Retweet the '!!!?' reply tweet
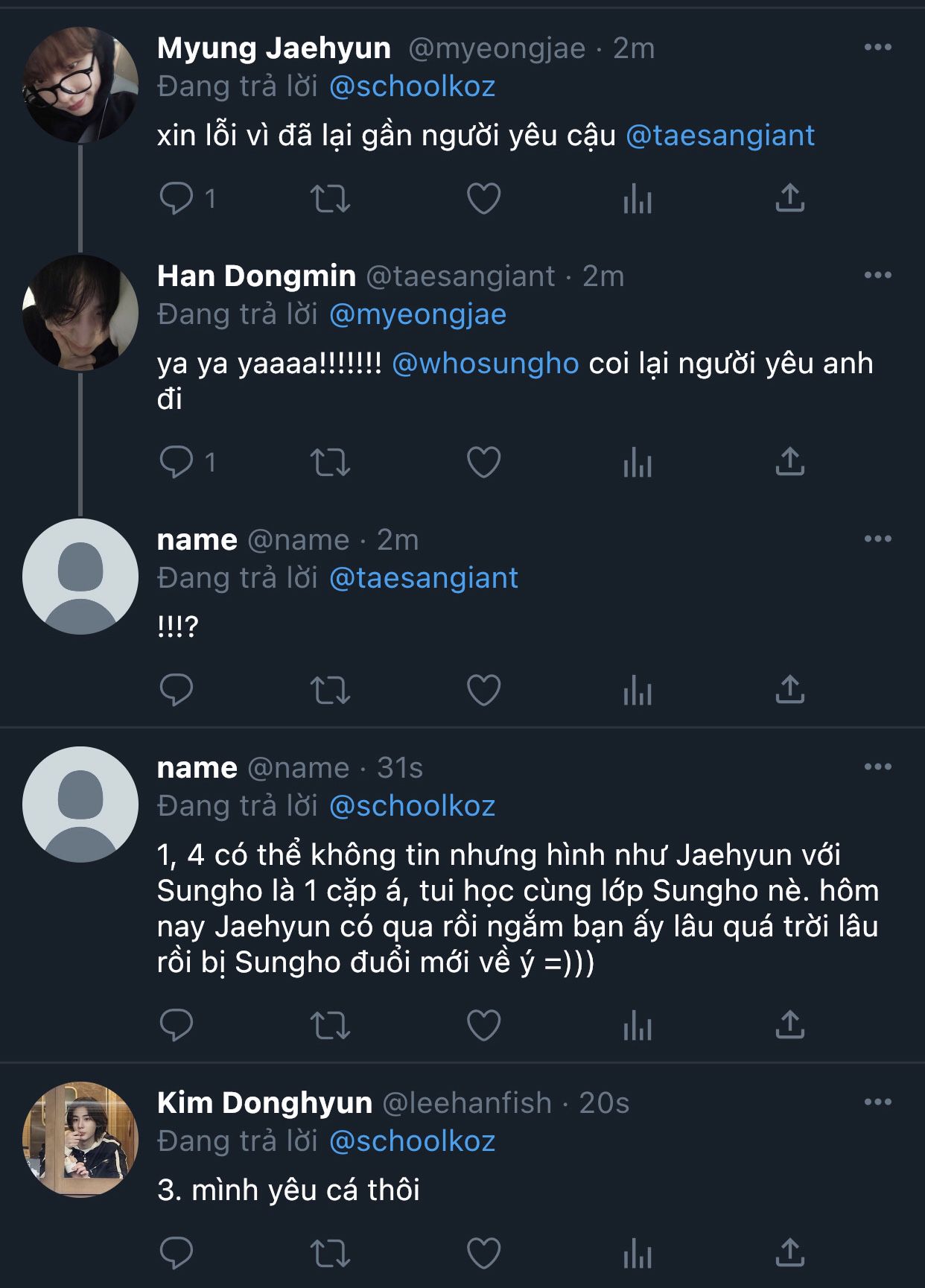 330,690
